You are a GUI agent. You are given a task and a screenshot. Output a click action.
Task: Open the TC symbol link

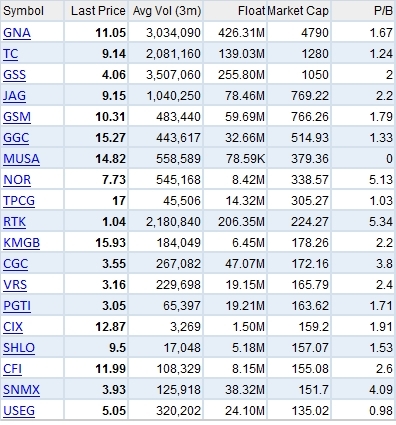tap(10, 54)
